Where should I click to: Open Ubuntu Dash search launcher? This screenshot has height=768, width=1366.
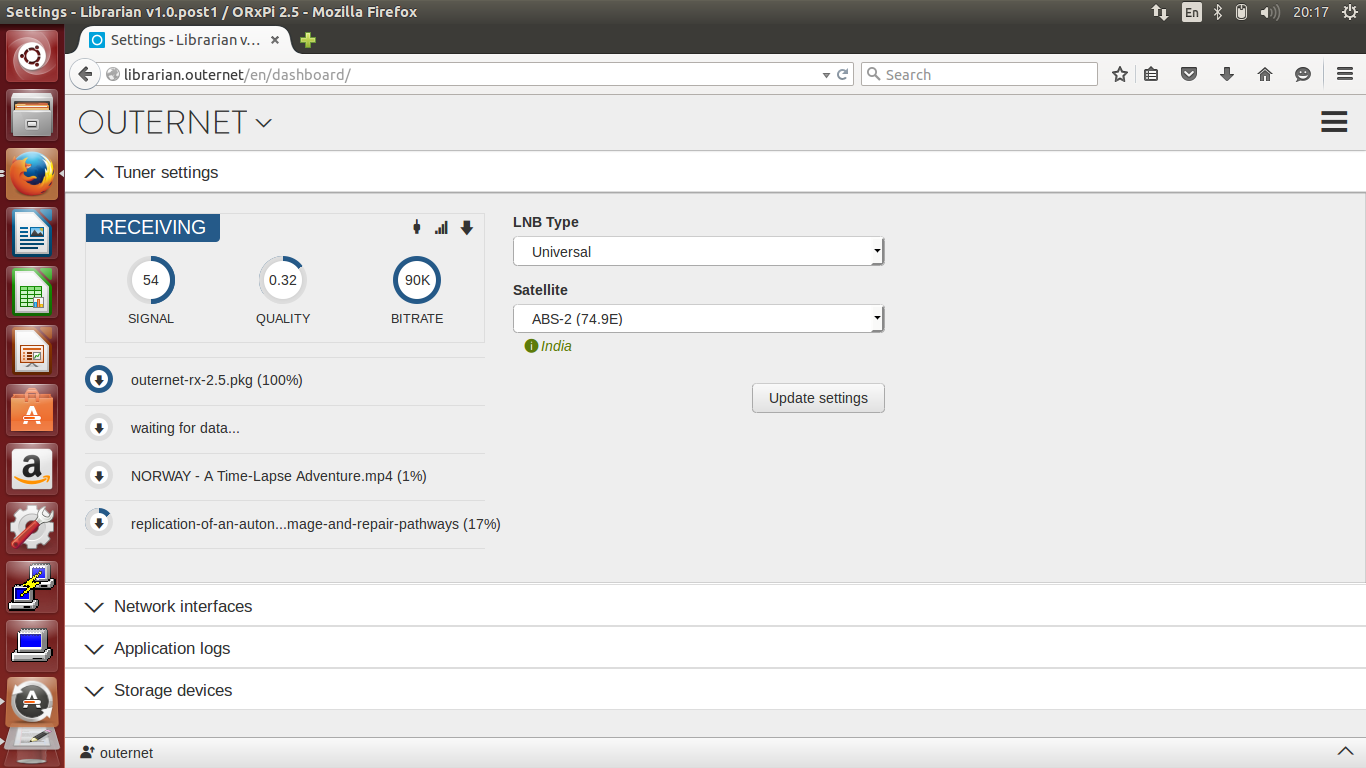(33, 56)
